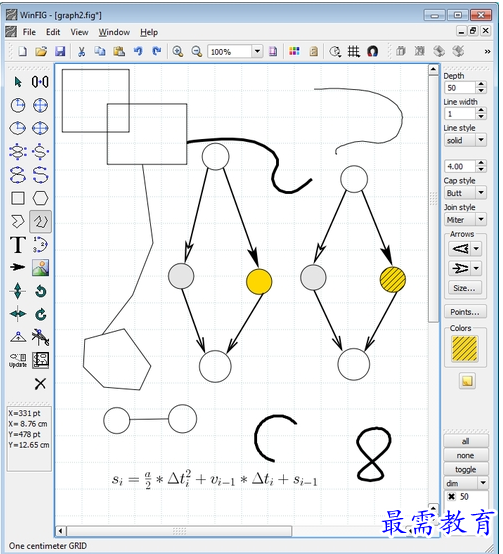Open the zoom percentage dropdown
This screenshot has height=554, width=503.
coord(257,52)
